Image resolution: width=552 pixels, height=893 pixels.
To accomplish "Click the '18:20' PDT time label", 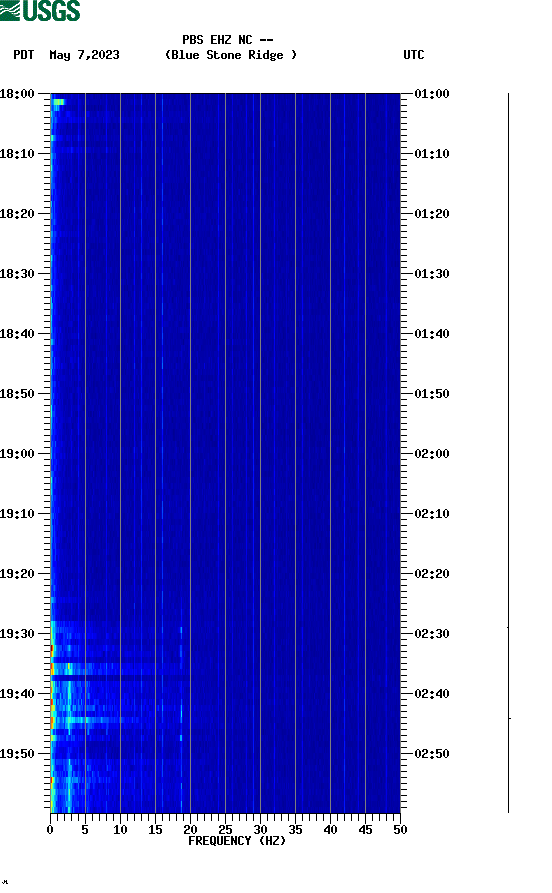I will pyautogui.click(x=17, y=214).
